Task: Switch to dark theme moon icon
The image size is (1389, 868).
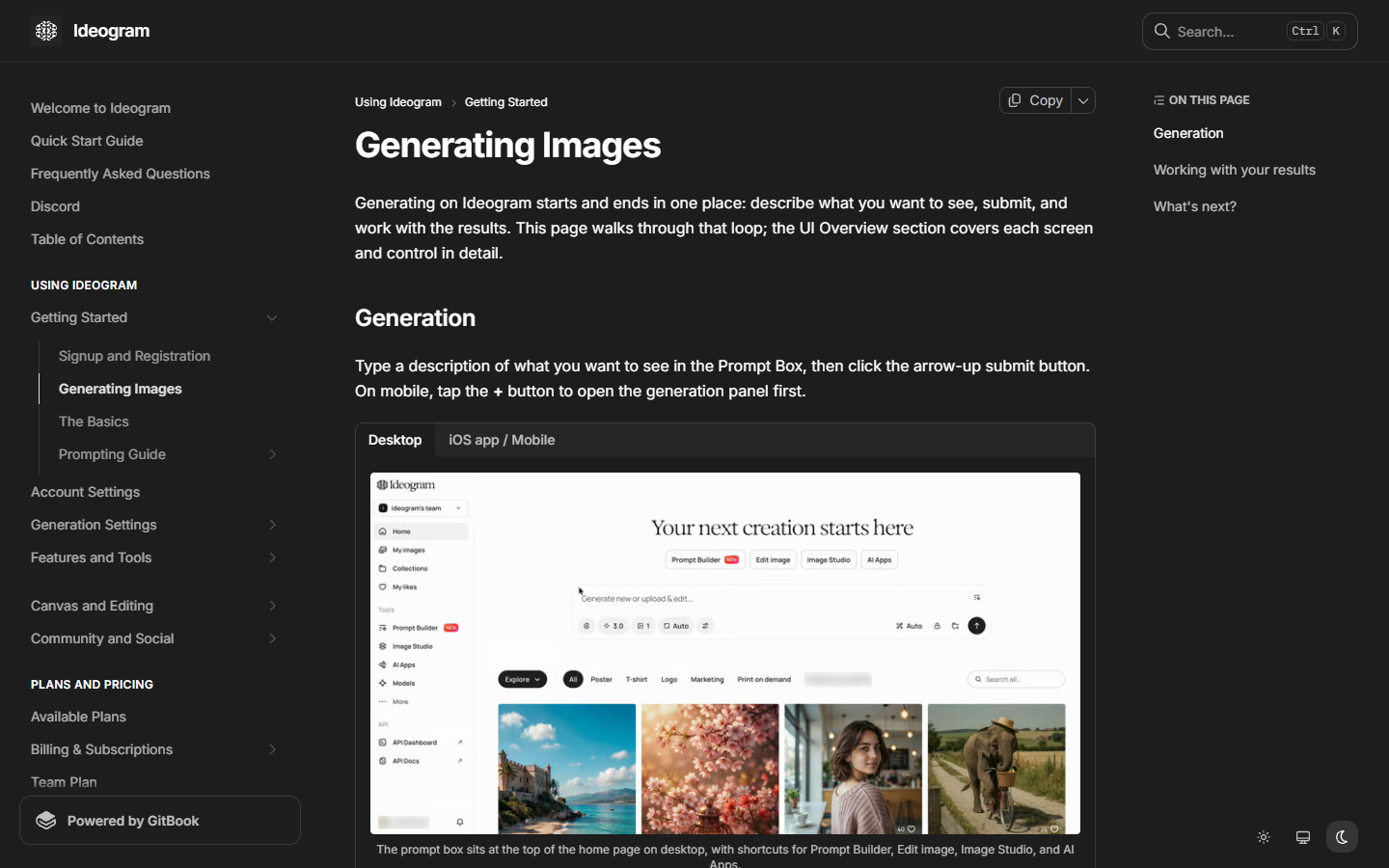Action: [x=1342, y=837]
